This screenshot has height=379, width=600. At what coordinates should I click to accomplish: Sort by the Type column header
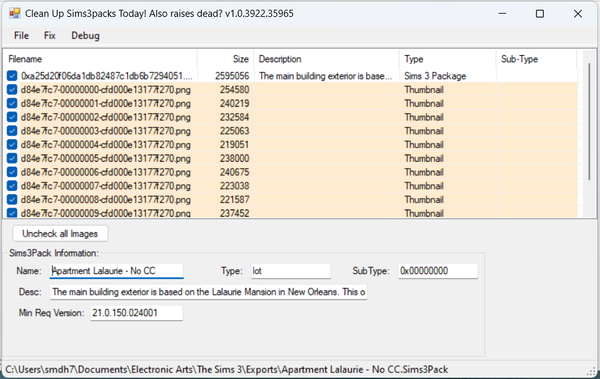(x=448, y=59)
